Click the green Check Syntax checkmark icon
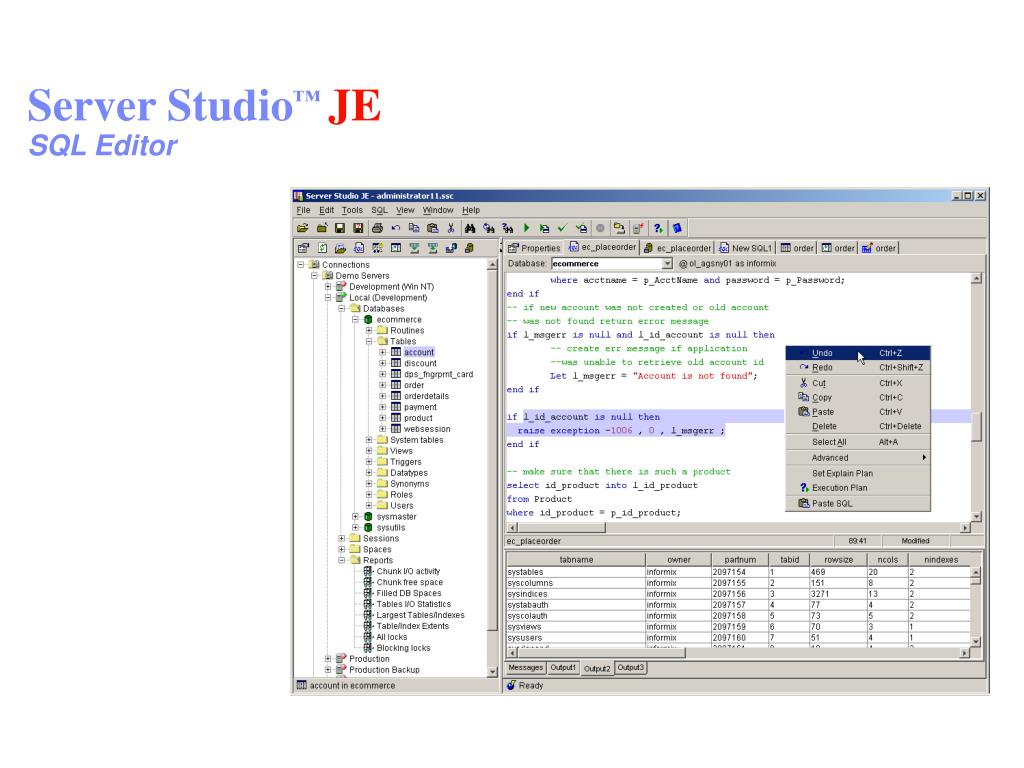This screenshot has height=768, width=1024. 562,229
